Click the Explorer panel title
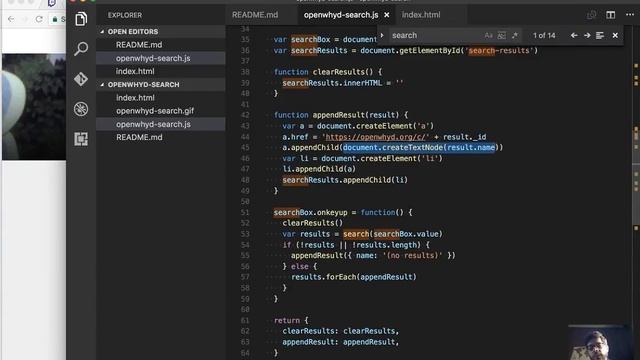 coord(125,15)
